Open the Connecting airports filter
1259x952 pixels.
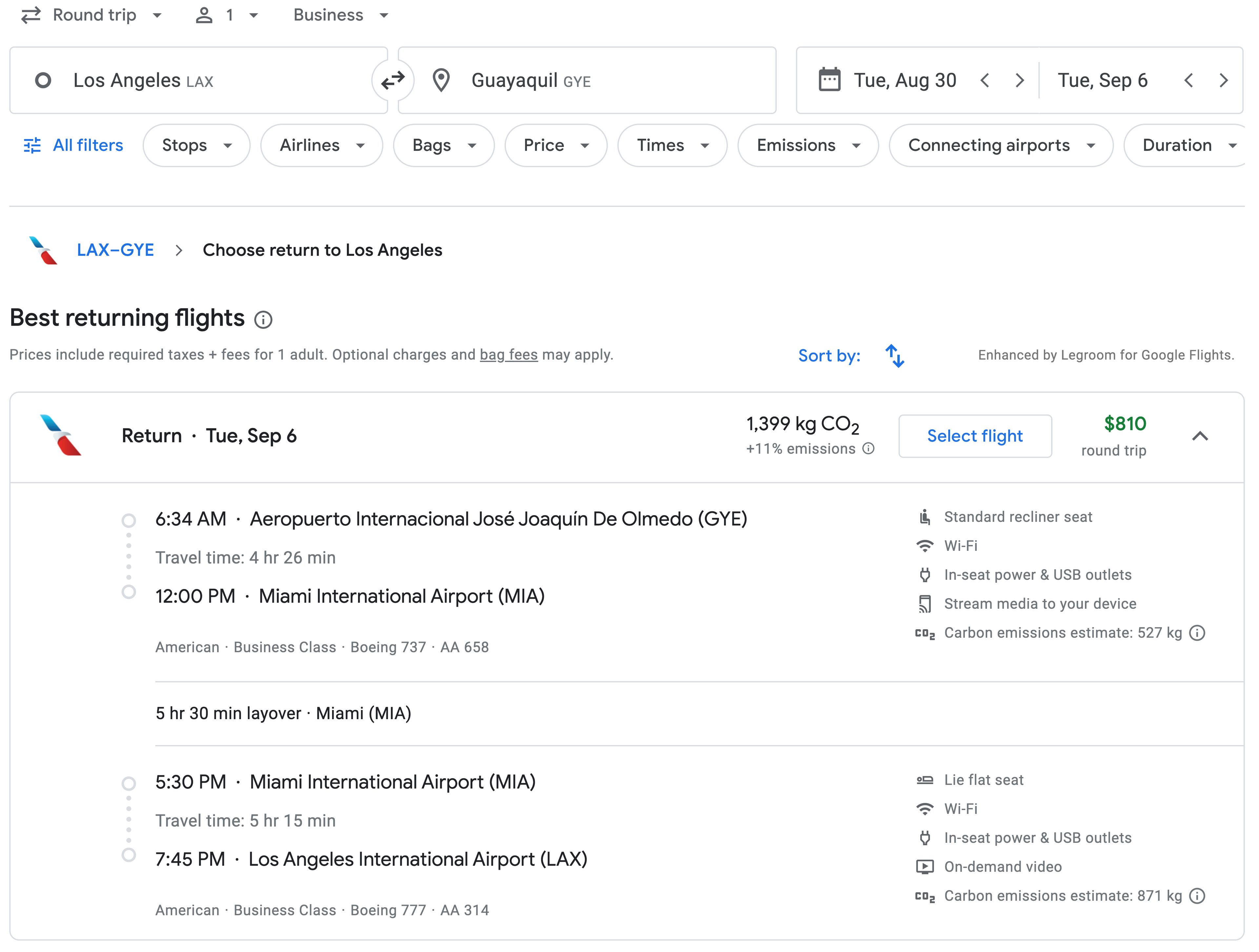click(x=1001, y=145)
